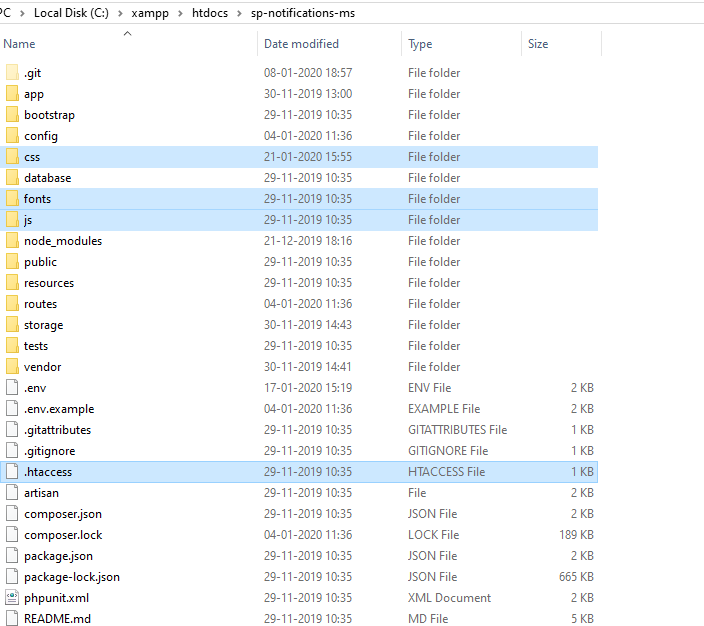
Task: Click date '21-01-2020 15:55' of css folder
Action: point(308,157)
